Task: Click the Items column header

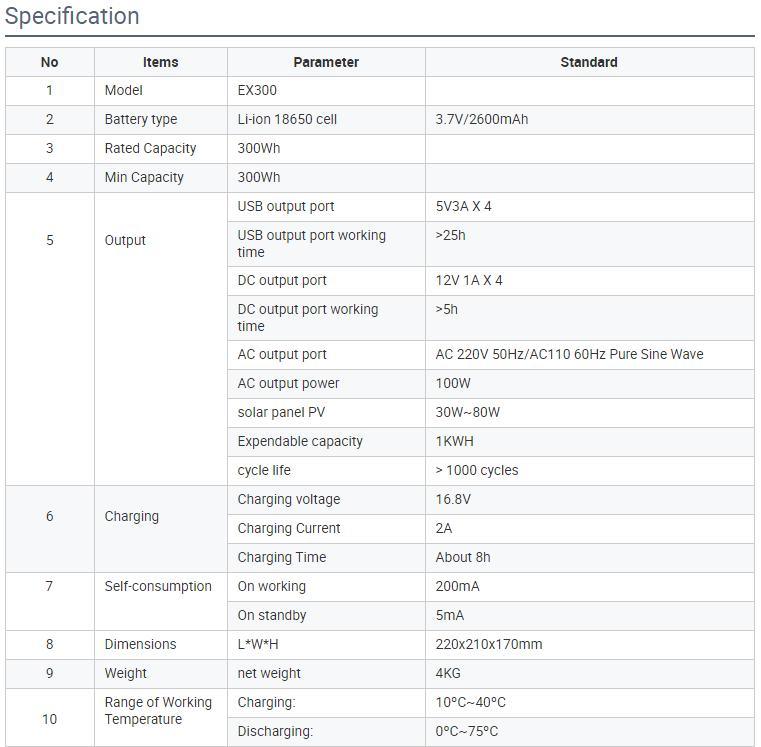Action: [x=160, y=62]
